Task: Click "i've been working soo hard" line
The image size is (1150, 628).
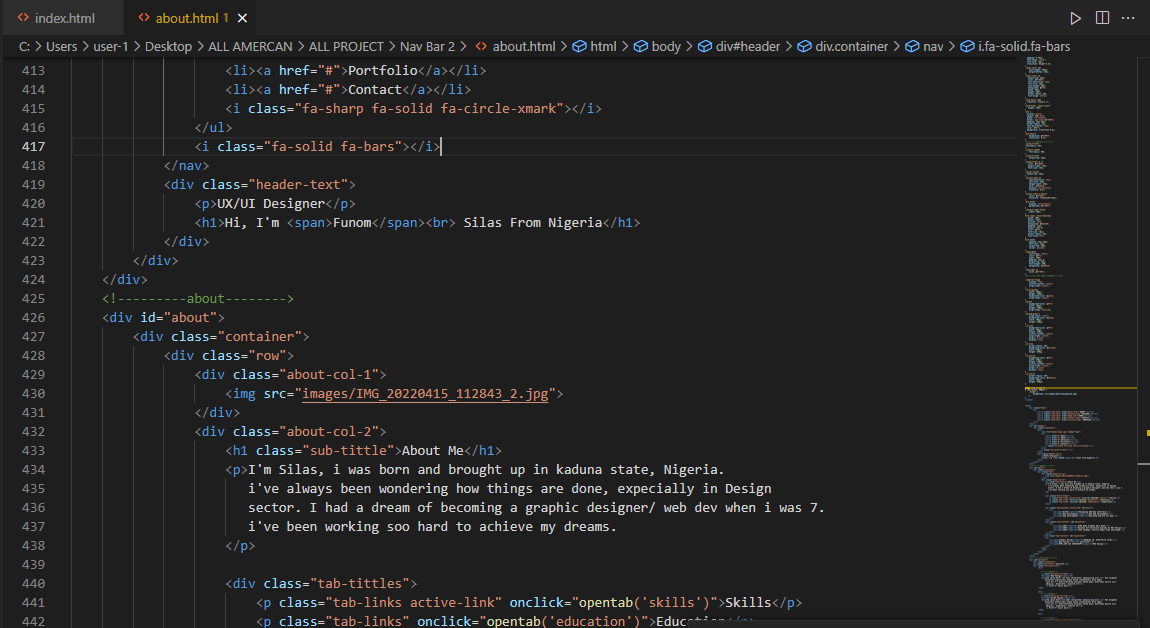Action: click(433, 527)
